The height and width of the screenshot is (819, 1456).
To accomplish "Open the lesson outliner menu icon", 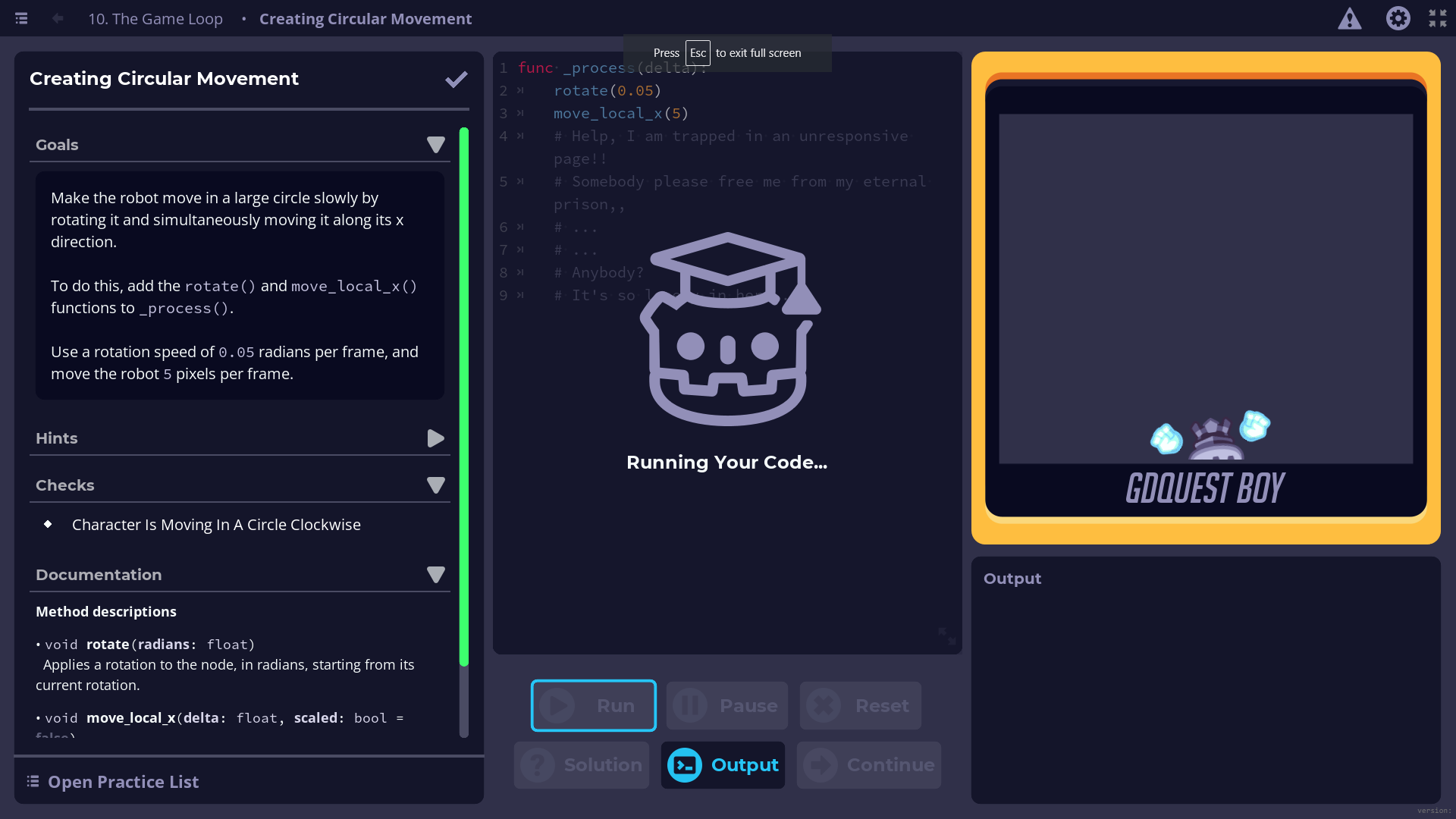I will pos(21,18).
